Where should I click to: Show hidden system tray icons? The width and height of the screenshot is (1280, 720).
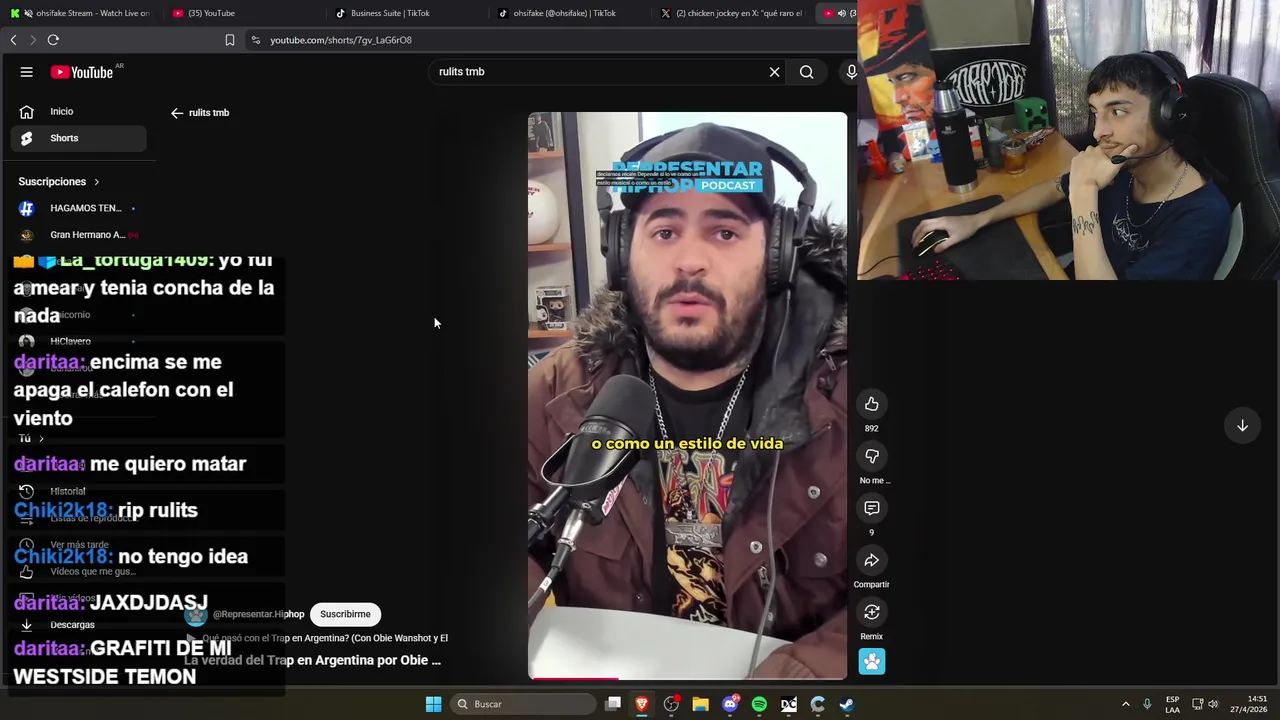(1125, 704)
